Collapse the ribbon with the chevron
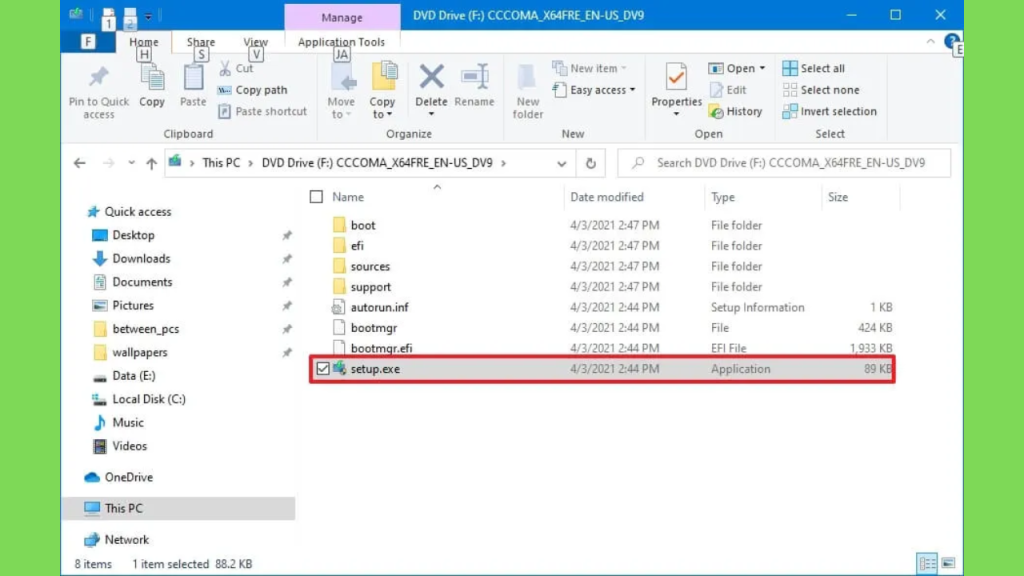Screen dimensions: 1024x576 point(930,42)
